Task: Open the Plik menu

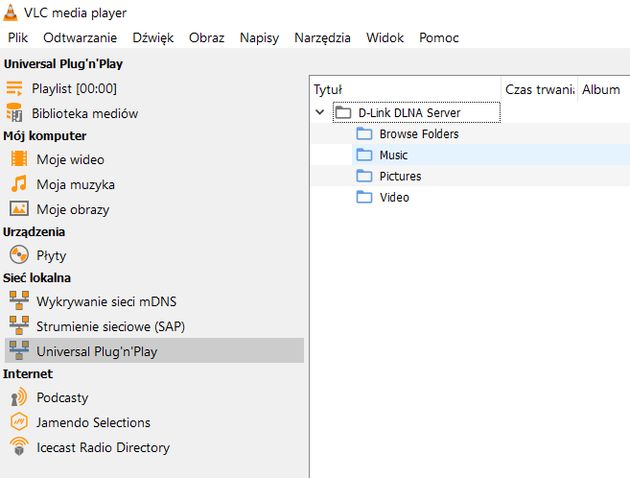Action: click(18, 38)
